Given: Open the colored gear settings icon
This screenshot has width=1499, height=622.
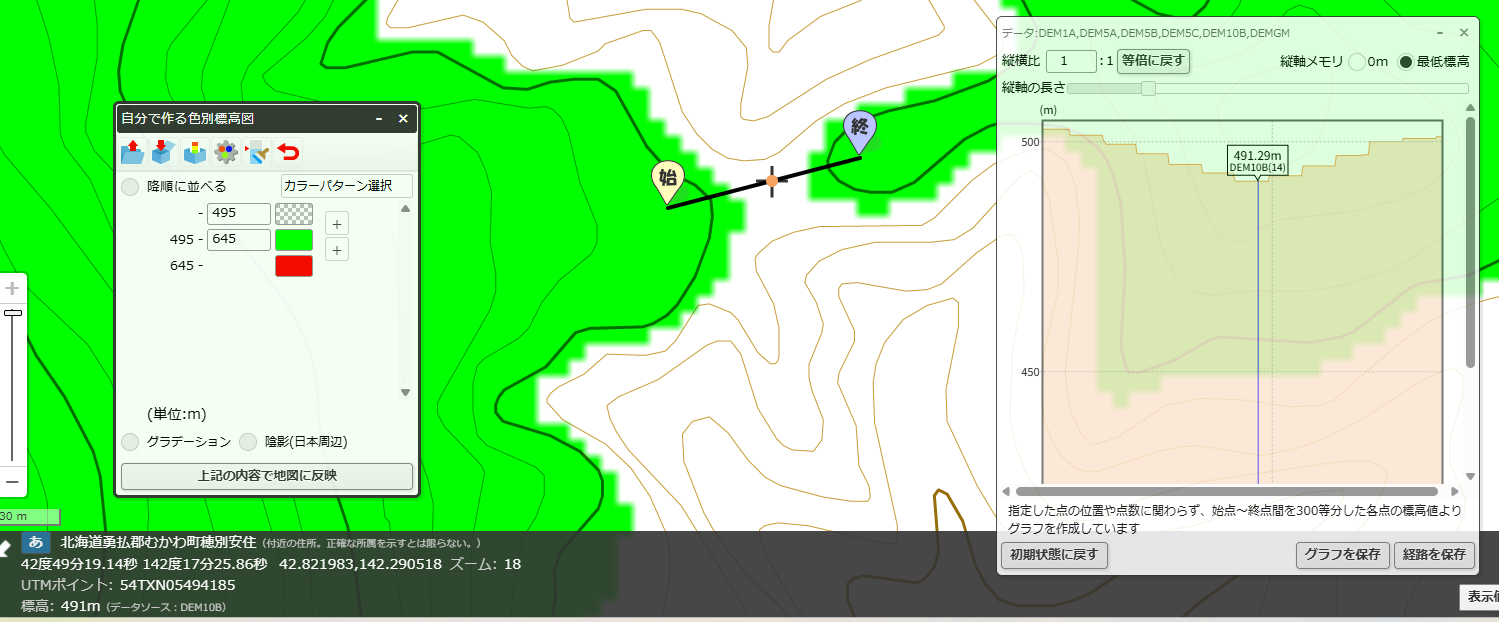Looking at the screenshot, I should [x=226, y=152].
